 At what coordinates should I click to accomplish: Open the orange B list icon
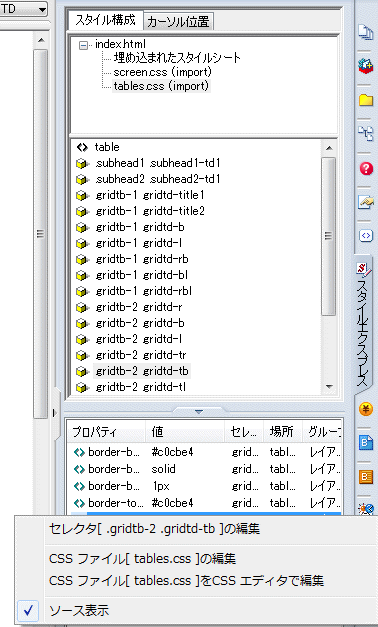coord(366,476)
